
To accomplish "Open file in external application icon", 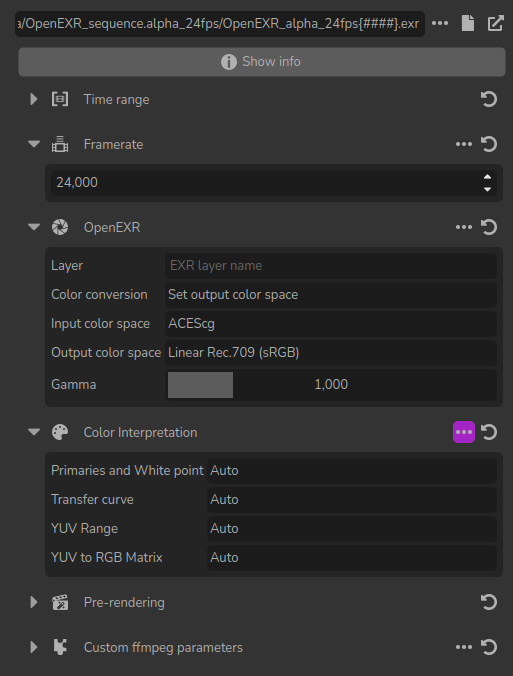I will [x=496, y=23].
